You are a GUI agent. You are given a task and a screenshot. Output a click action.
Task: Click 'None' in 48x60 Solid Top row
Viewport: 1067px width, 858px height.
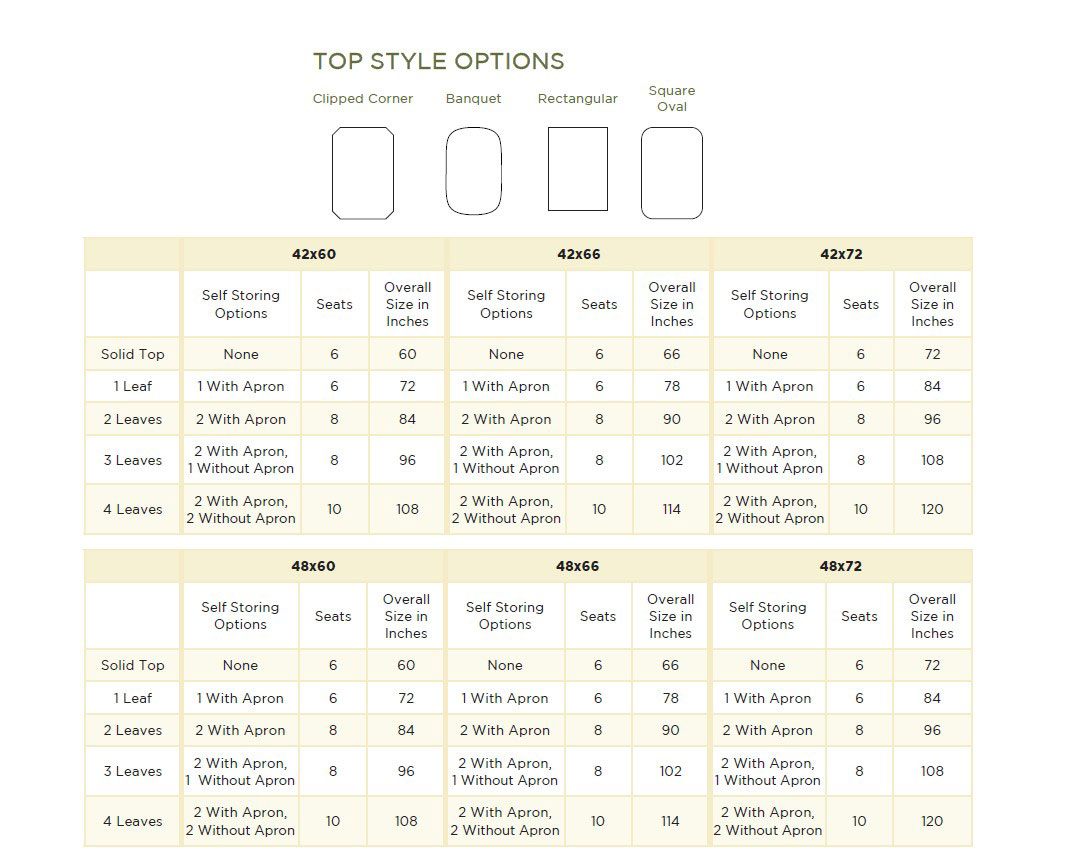point(240,665)
